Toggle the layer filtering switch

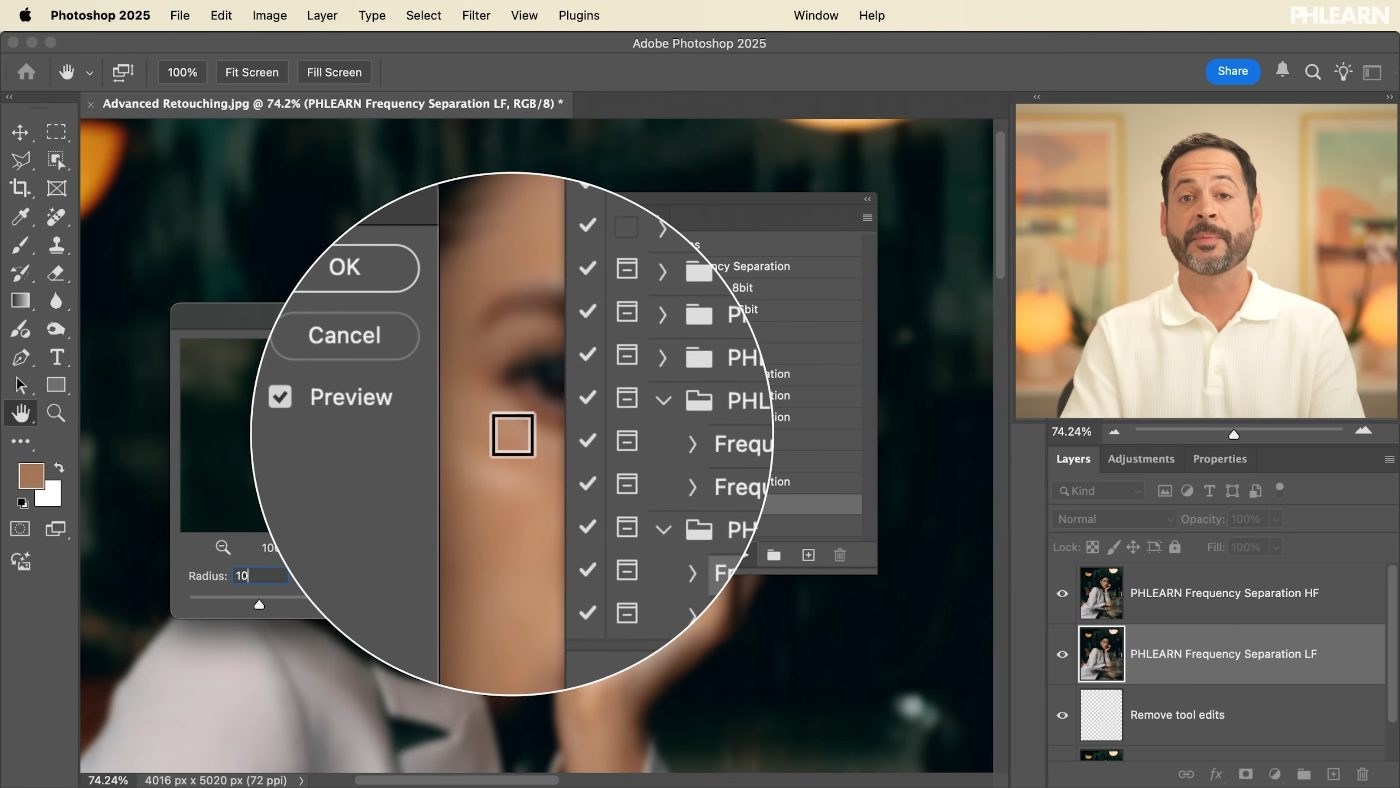coord(1279,490)
